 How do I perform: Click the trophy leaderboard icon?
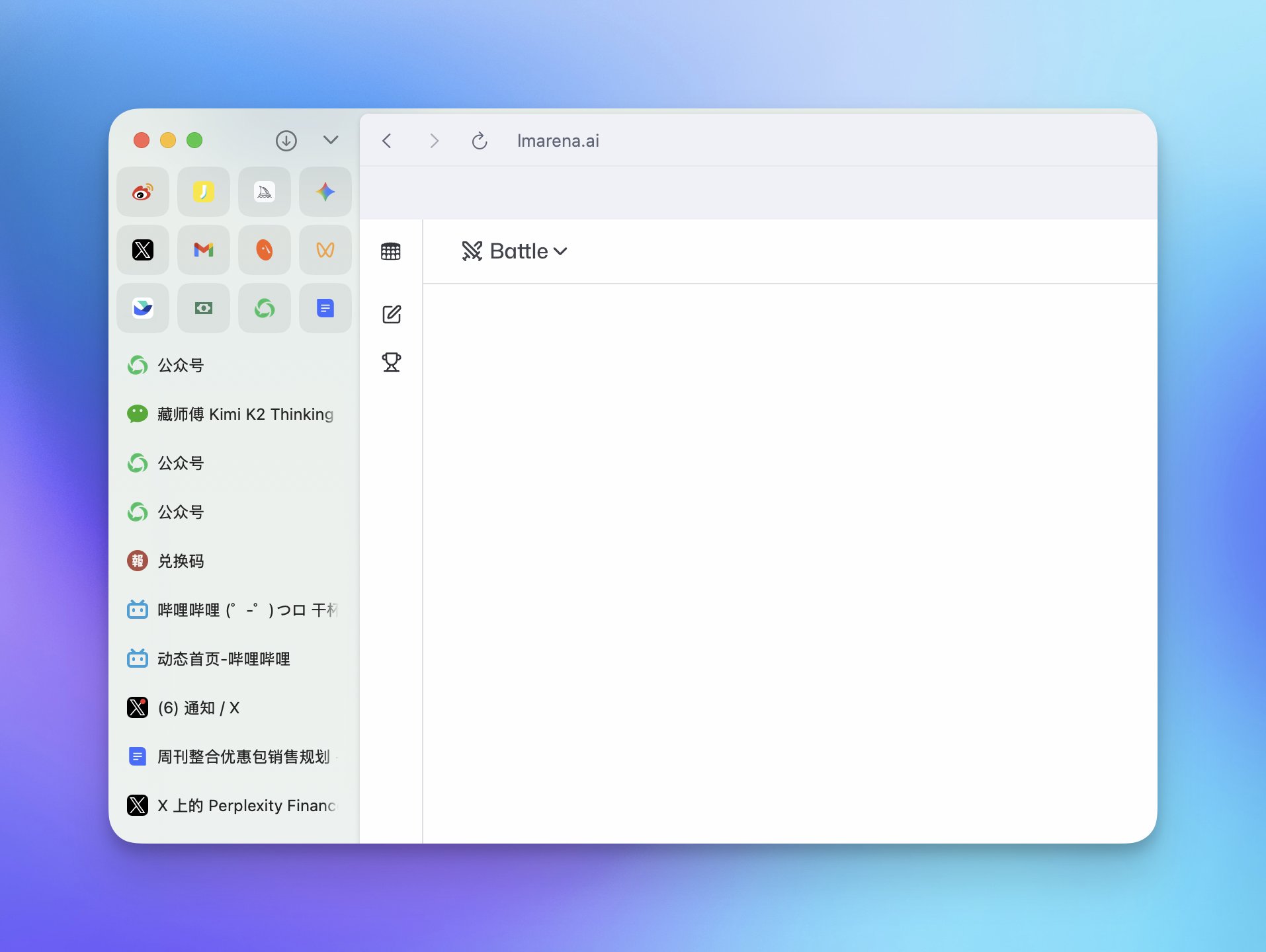pyautogui.click(x=391, y=362)
